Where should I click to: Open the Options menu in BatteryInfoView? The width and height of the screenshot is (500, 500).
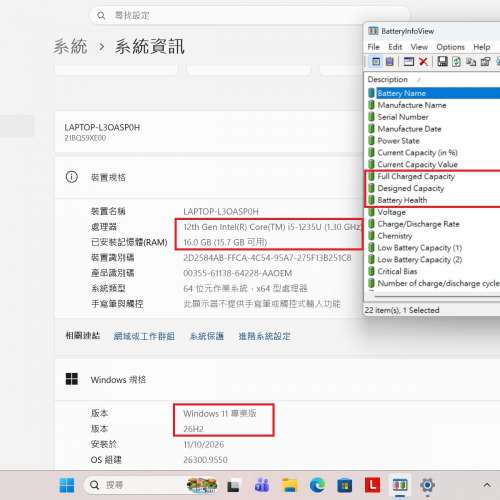point(450,47)
